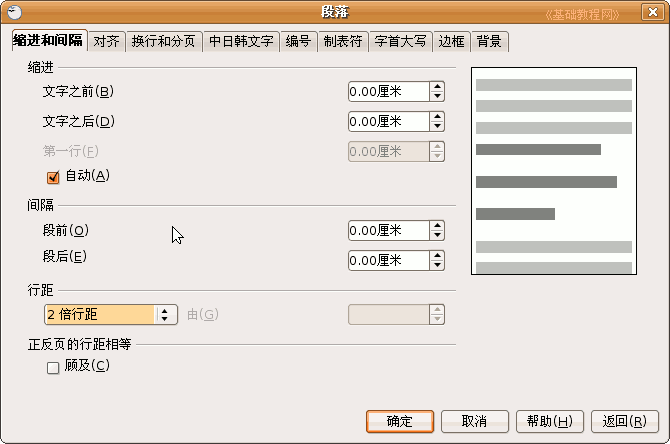Viewport: 670px width, 444px height.
Task: Increase 段前 spacing with the up arrow
Action: coord(437,226)
